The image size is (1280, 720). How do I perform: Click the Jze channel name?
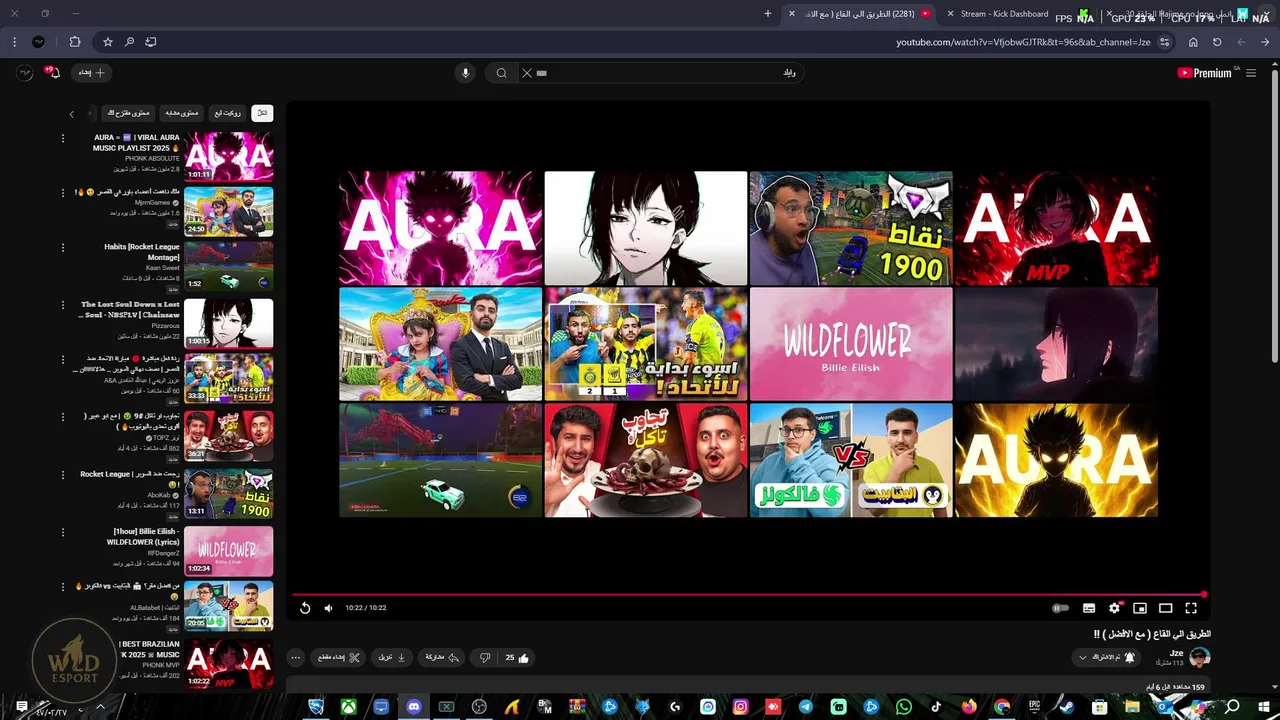[1176, 653]
